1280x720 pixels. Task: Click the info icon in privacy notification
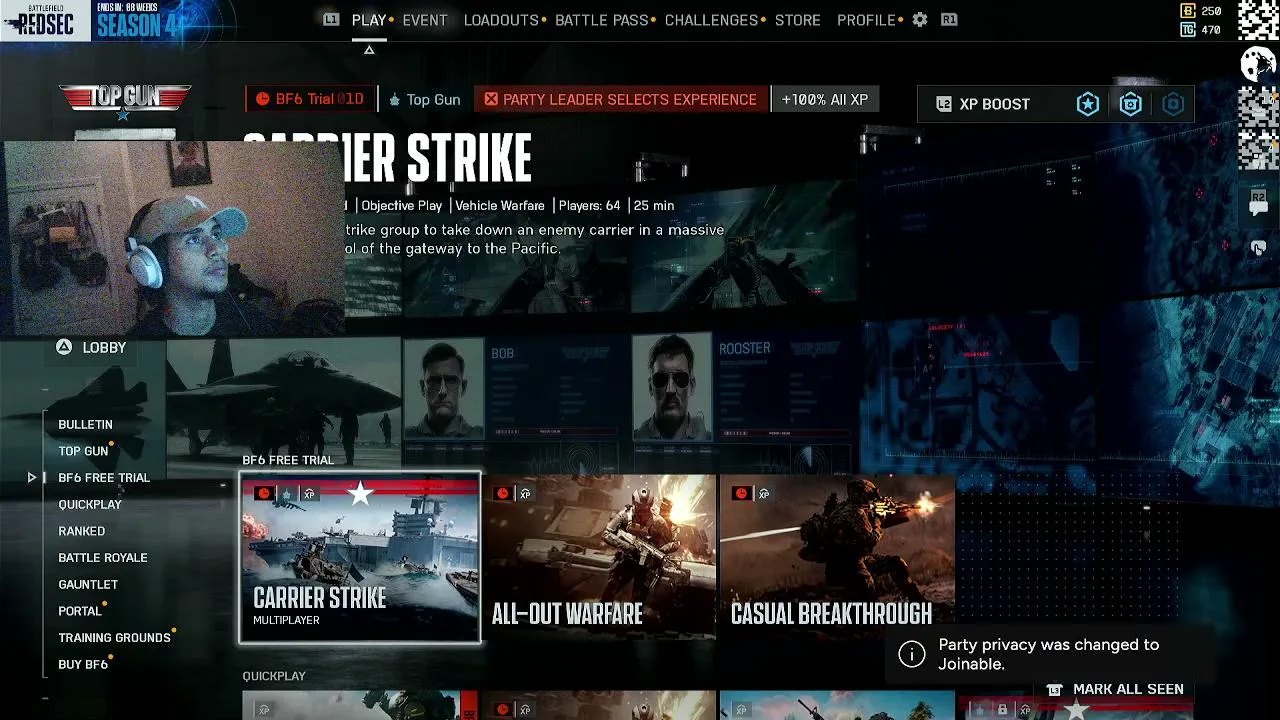(x=911, y=654)
